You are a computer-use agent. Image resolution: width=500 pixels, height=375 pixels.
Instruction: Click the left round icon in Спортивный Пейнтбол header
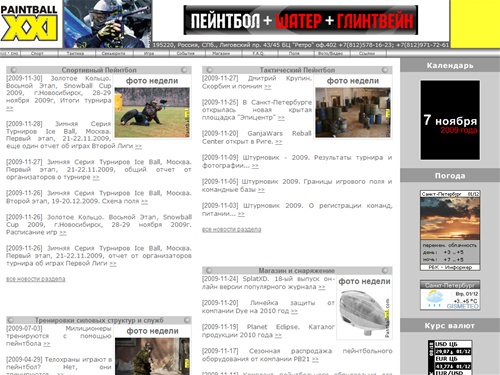coord(13,70)
